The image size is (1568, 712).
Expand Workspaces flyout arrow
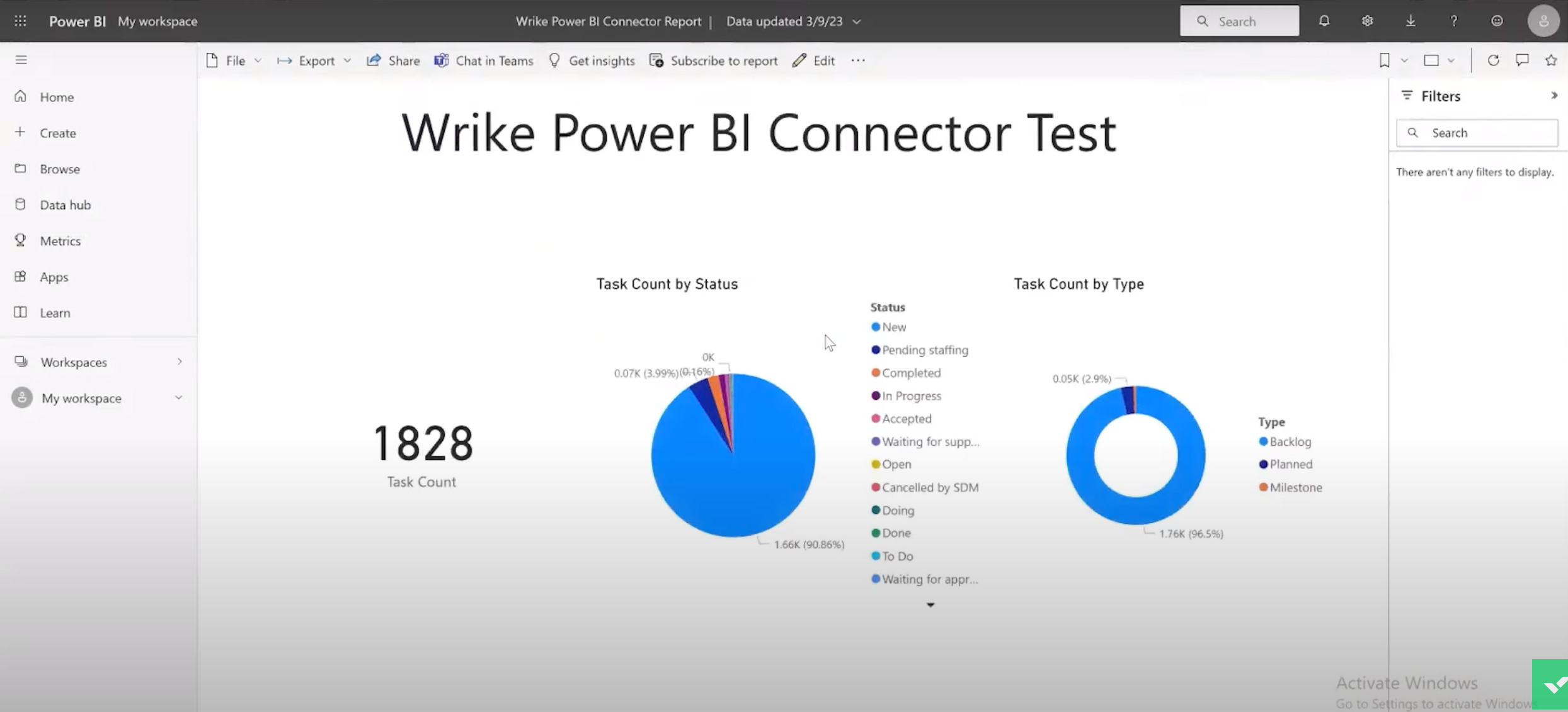pos(180,362)
